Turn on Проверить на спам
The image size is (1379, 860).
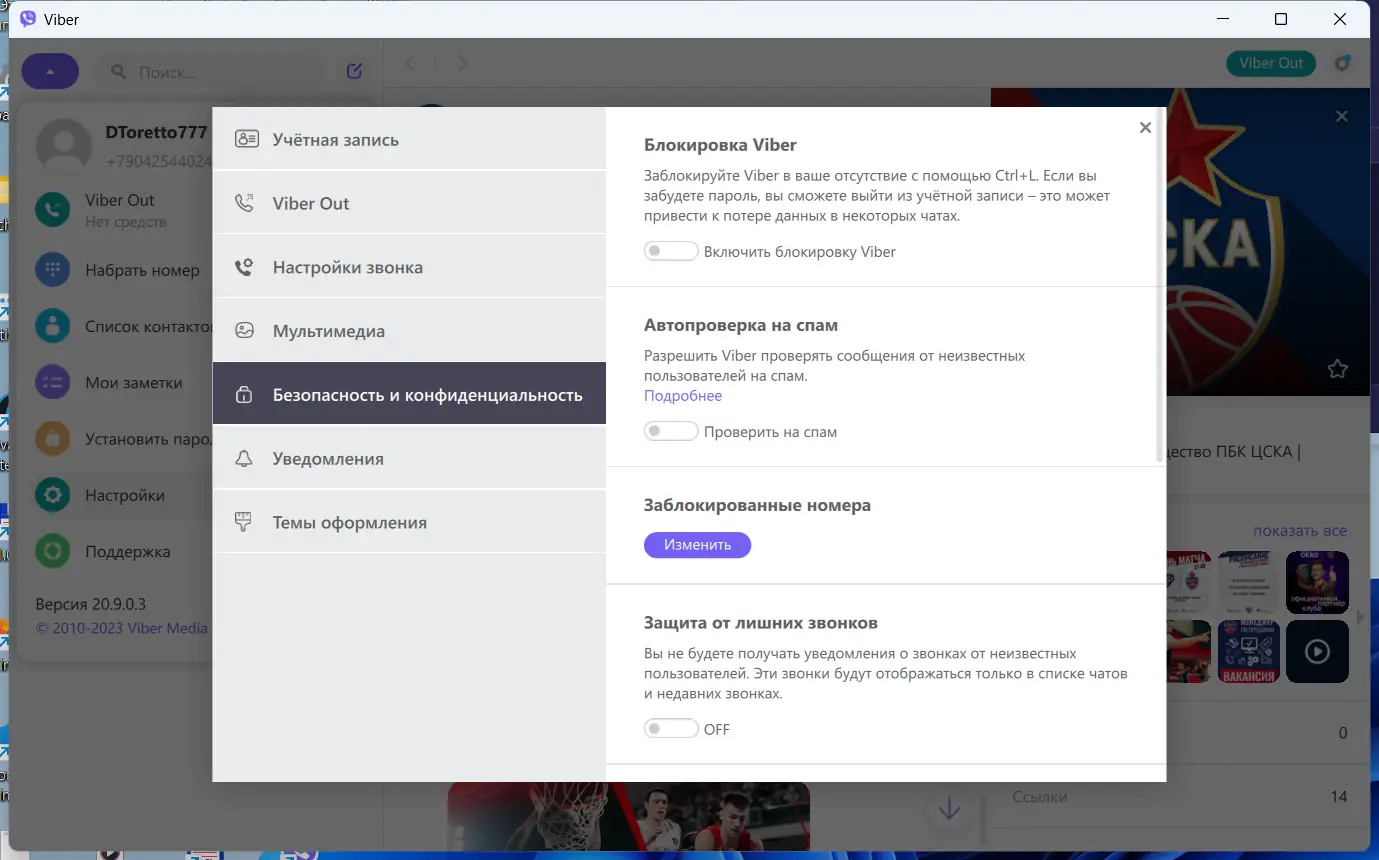[671, 431]
